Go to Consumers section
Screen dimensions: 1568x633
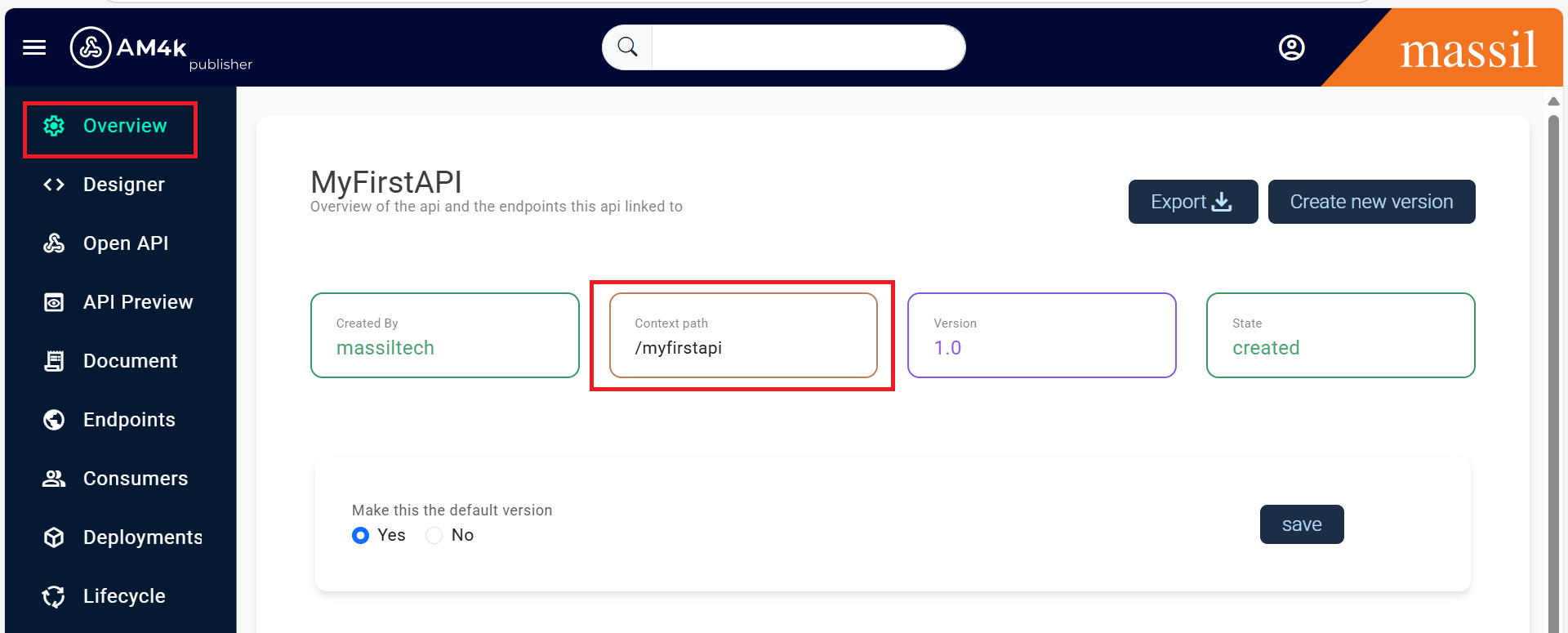[135, 479]
